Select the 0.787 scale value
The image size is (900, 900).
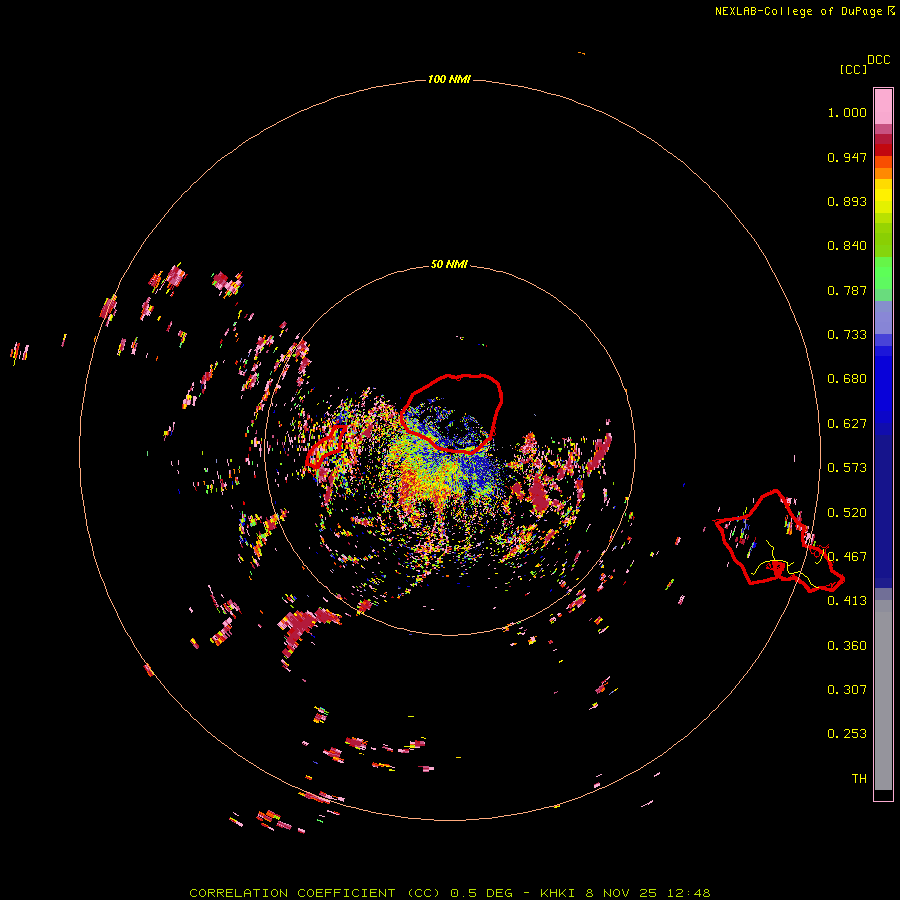847,290
